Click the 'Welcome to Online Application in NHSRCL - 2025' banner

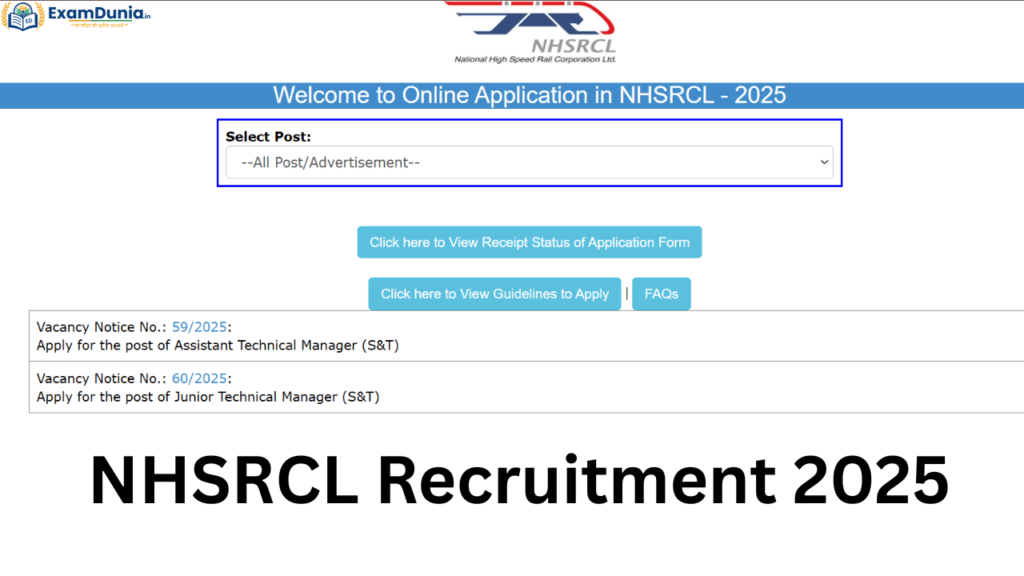click(x=512, y=95)
